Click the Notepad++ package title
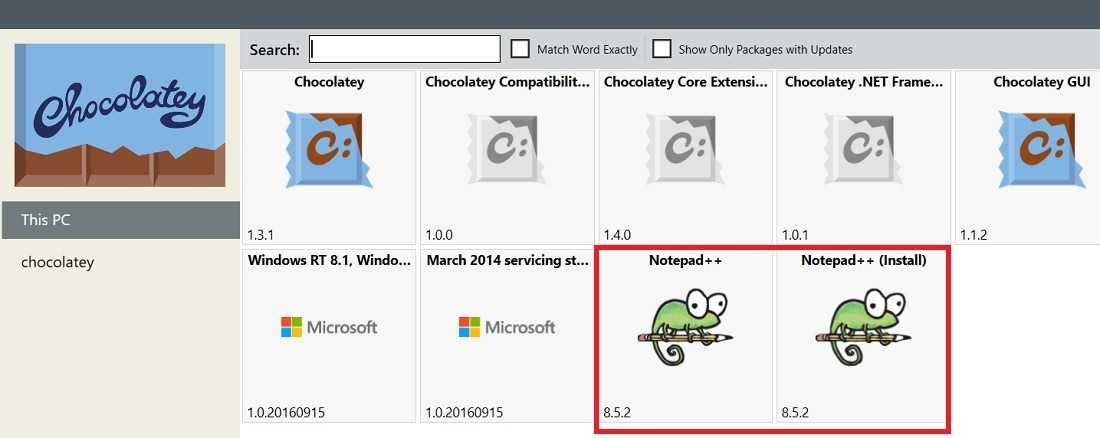 (x=686, y=260)
